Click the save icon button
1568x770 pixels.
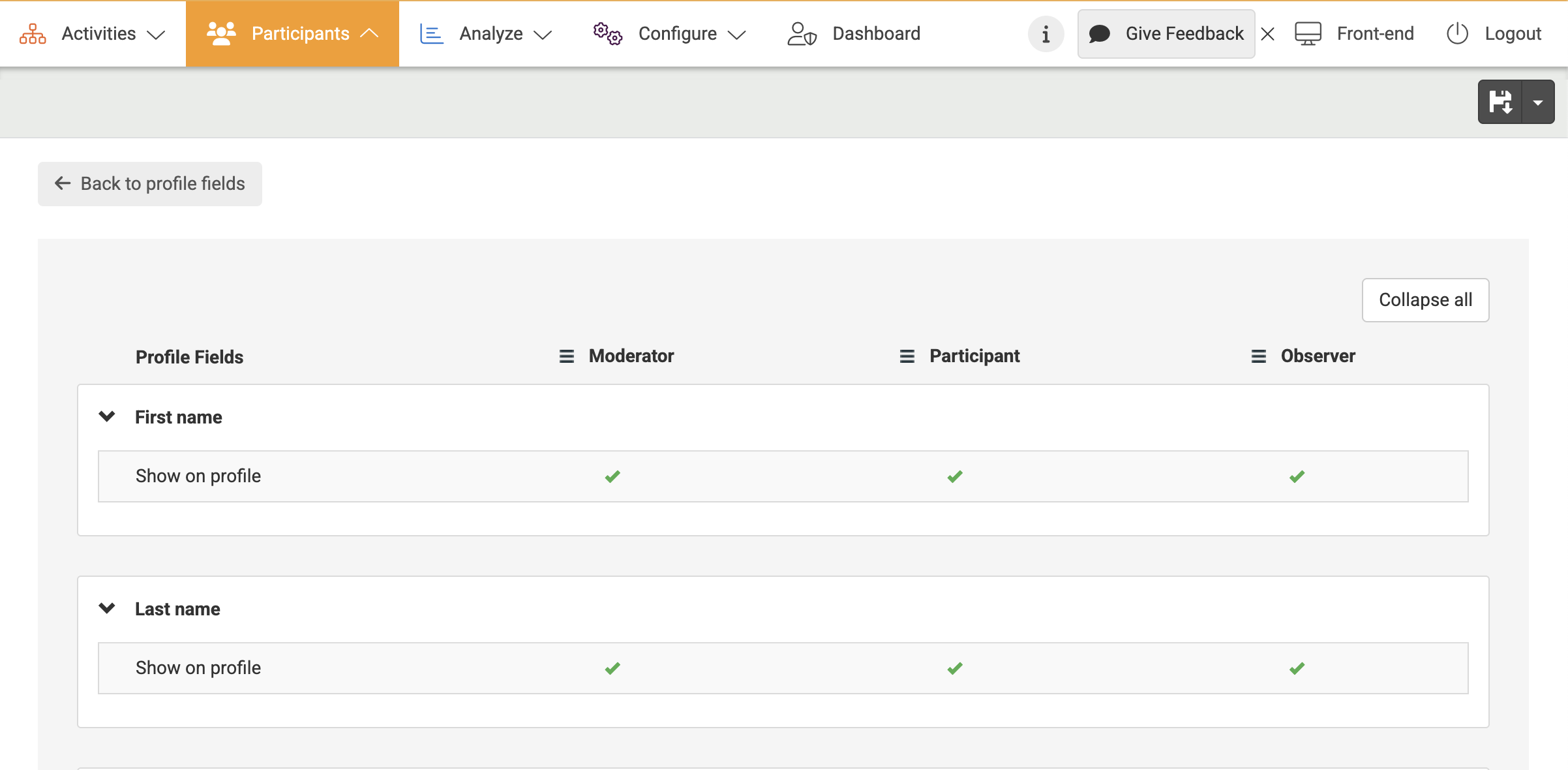tap(1500, 102)
